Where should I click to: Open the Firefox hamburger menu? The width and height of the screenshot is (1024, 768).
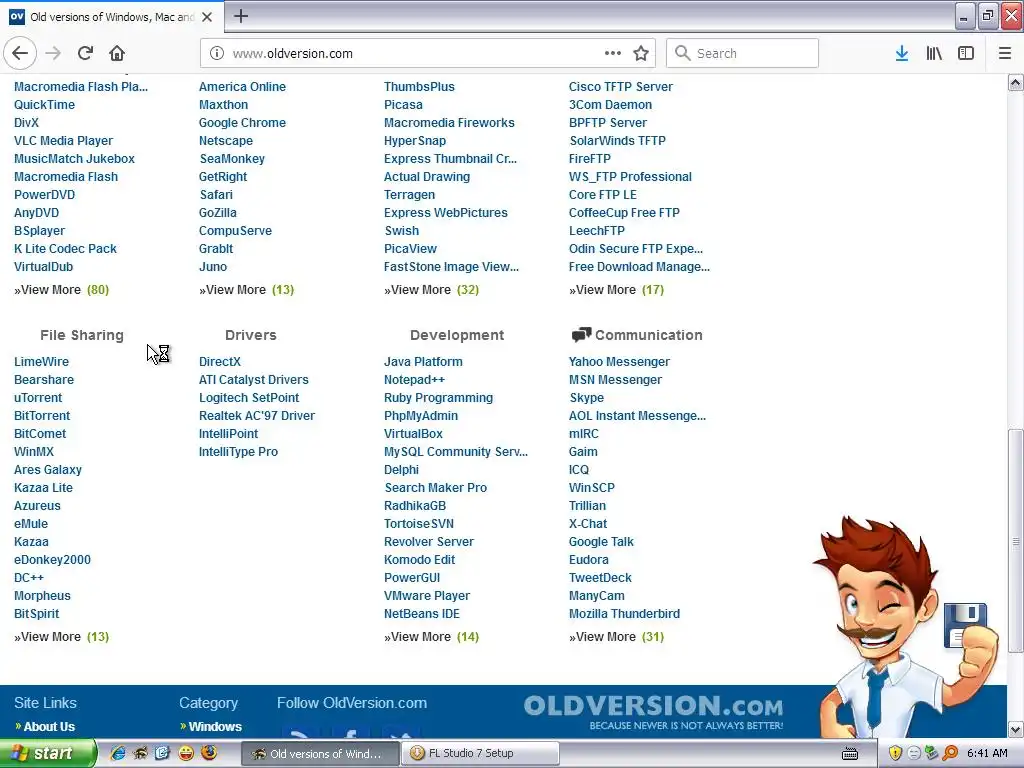coord(1005,53)
